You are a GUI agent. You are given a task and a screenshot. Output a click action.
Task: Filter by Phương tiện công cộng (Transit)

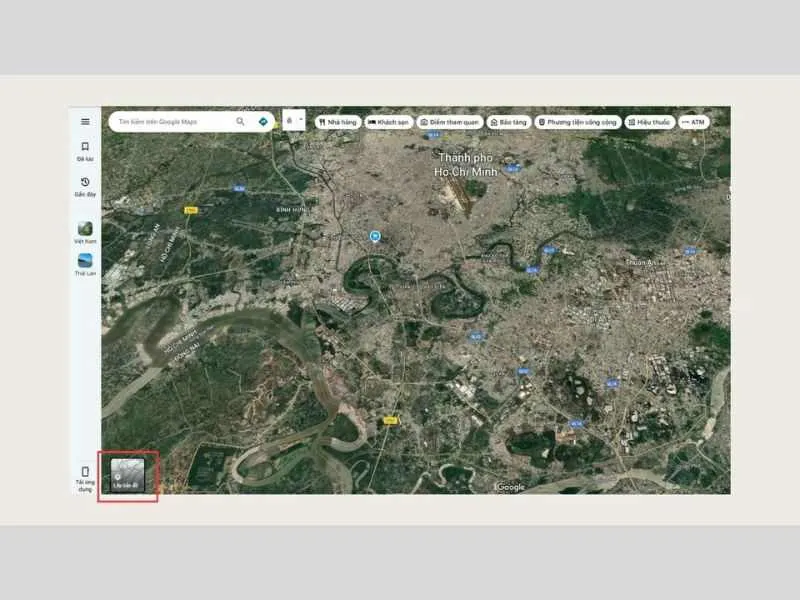tap(578, 122)
